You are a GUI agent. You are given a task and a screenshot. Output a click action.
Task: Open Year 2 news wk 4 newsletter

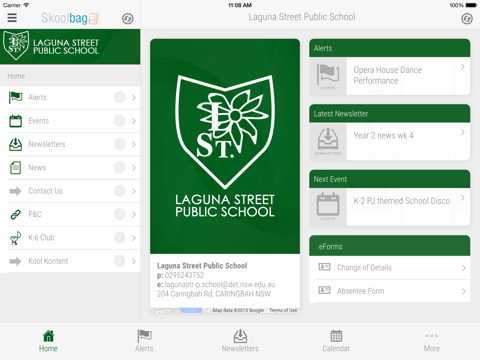390,141
